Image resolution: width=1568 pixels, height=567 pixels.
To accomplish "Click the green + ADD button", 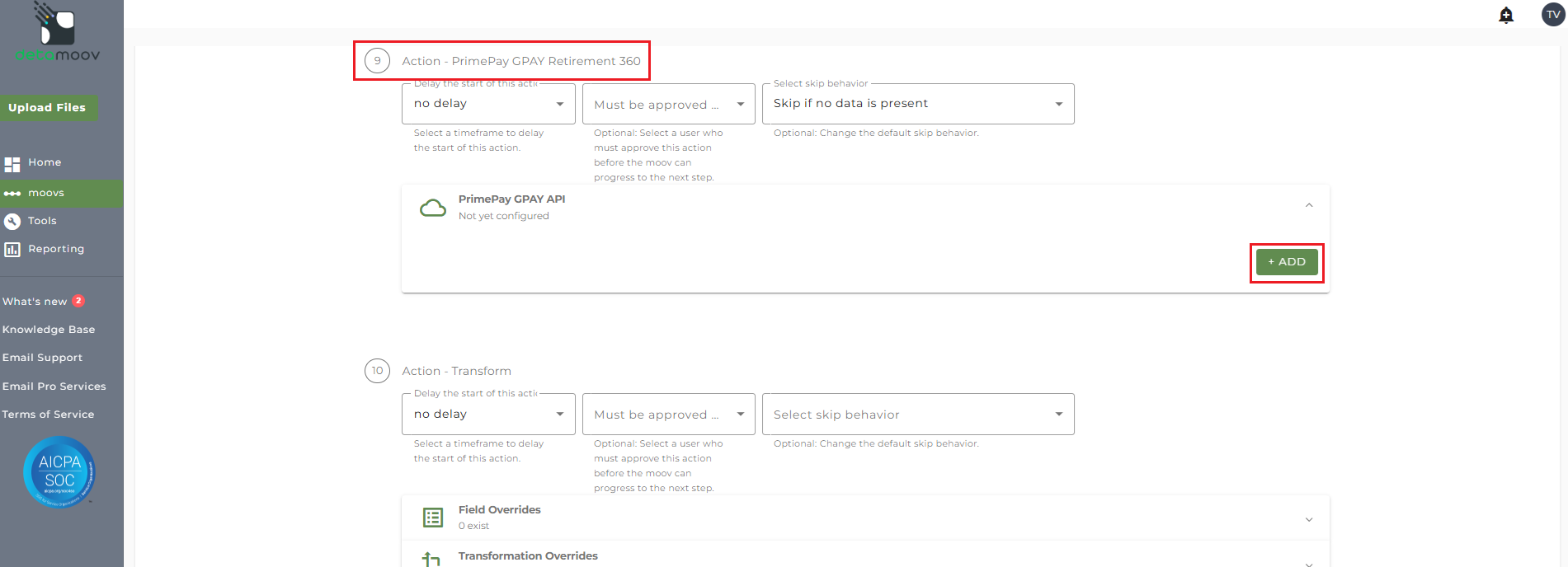I will tap(1287, 262).
